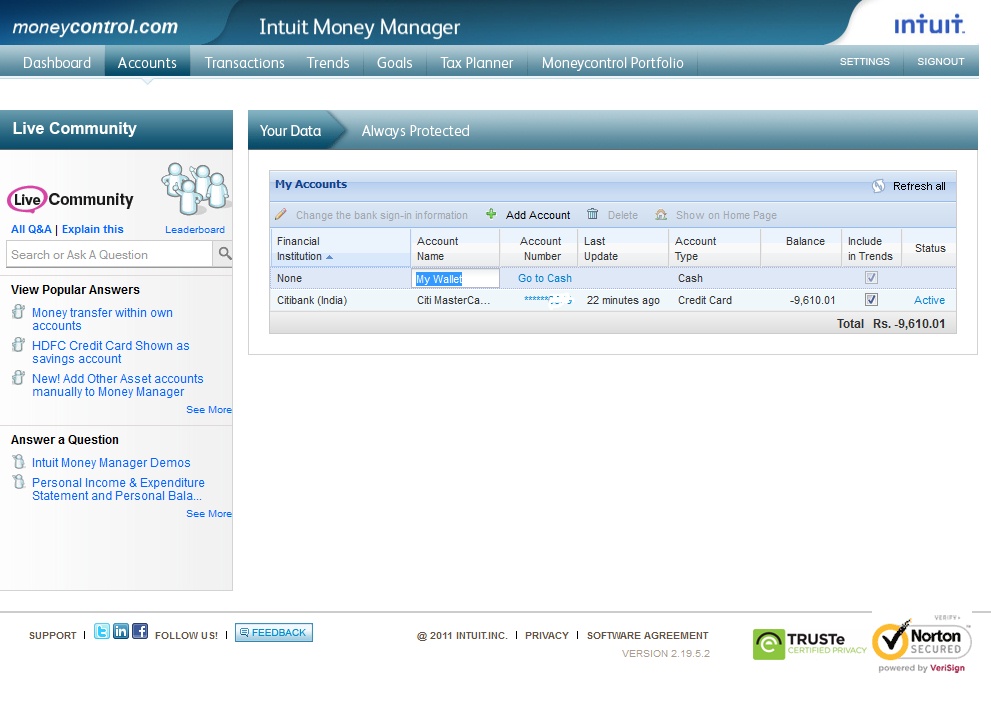Click the Live Community people graphic

click(195, 188)
